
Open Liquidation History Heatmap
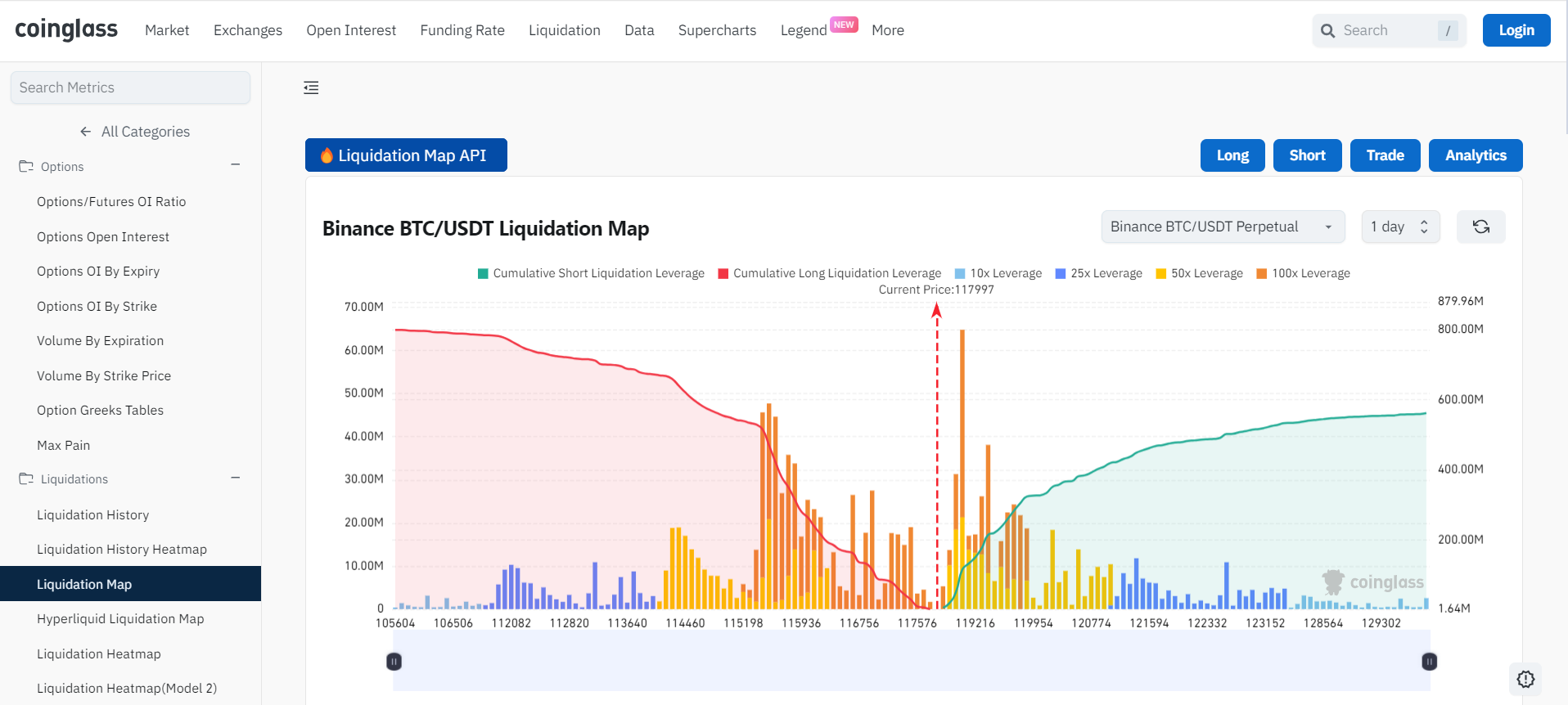(122, 549)
